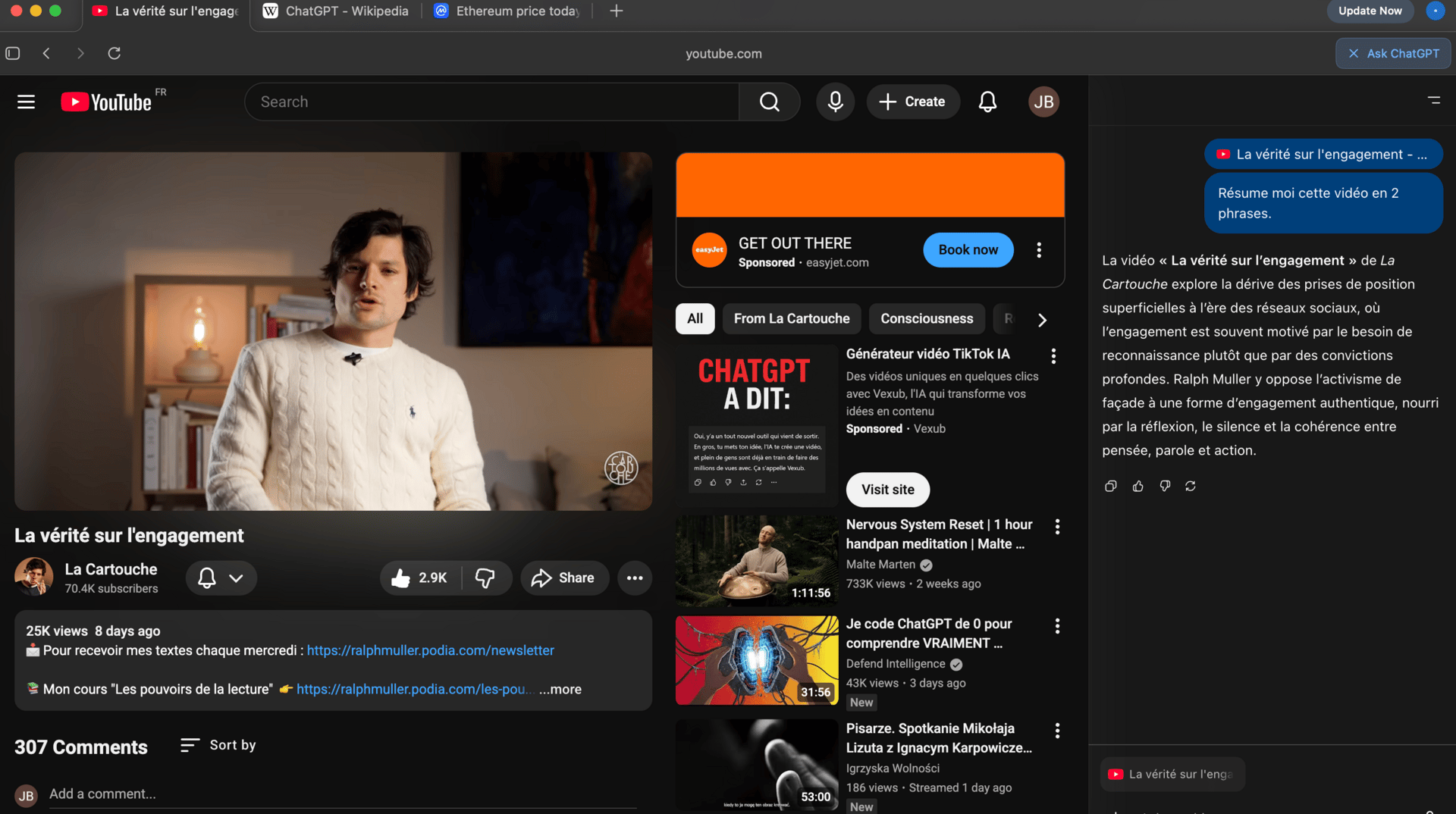Open YouTube notifications bell
The height and width of the screenshot is (814, 1456).
pyautogui.click(x=987, y=102)
